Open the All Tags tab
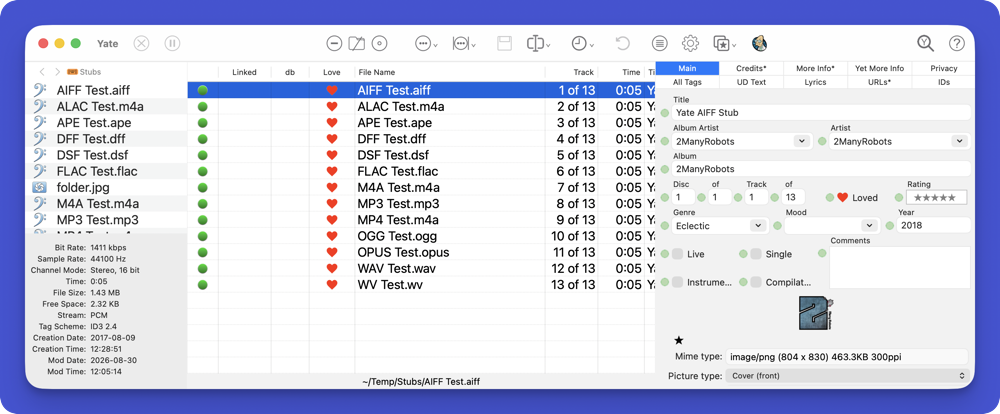This screenshot has width=1000, height=414. tap(687, 82)
